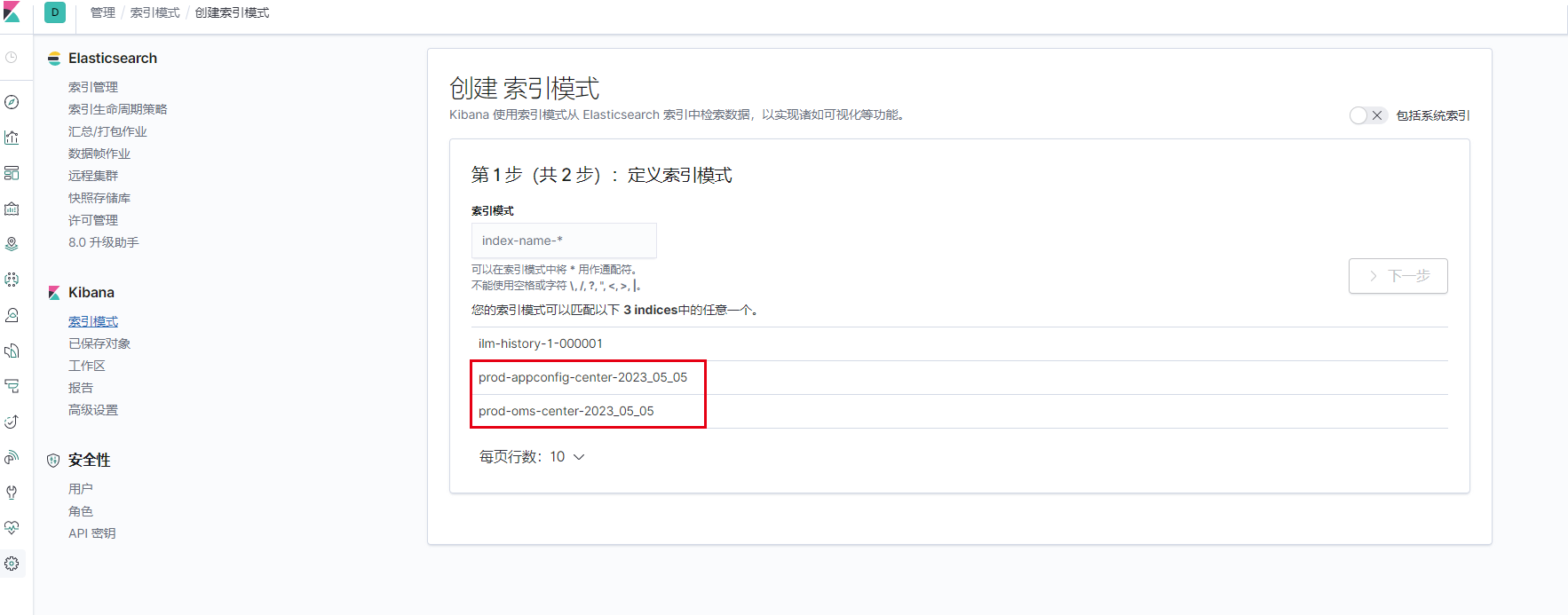Open Dev Tools via the wrench icon

(x=12, y=493)
